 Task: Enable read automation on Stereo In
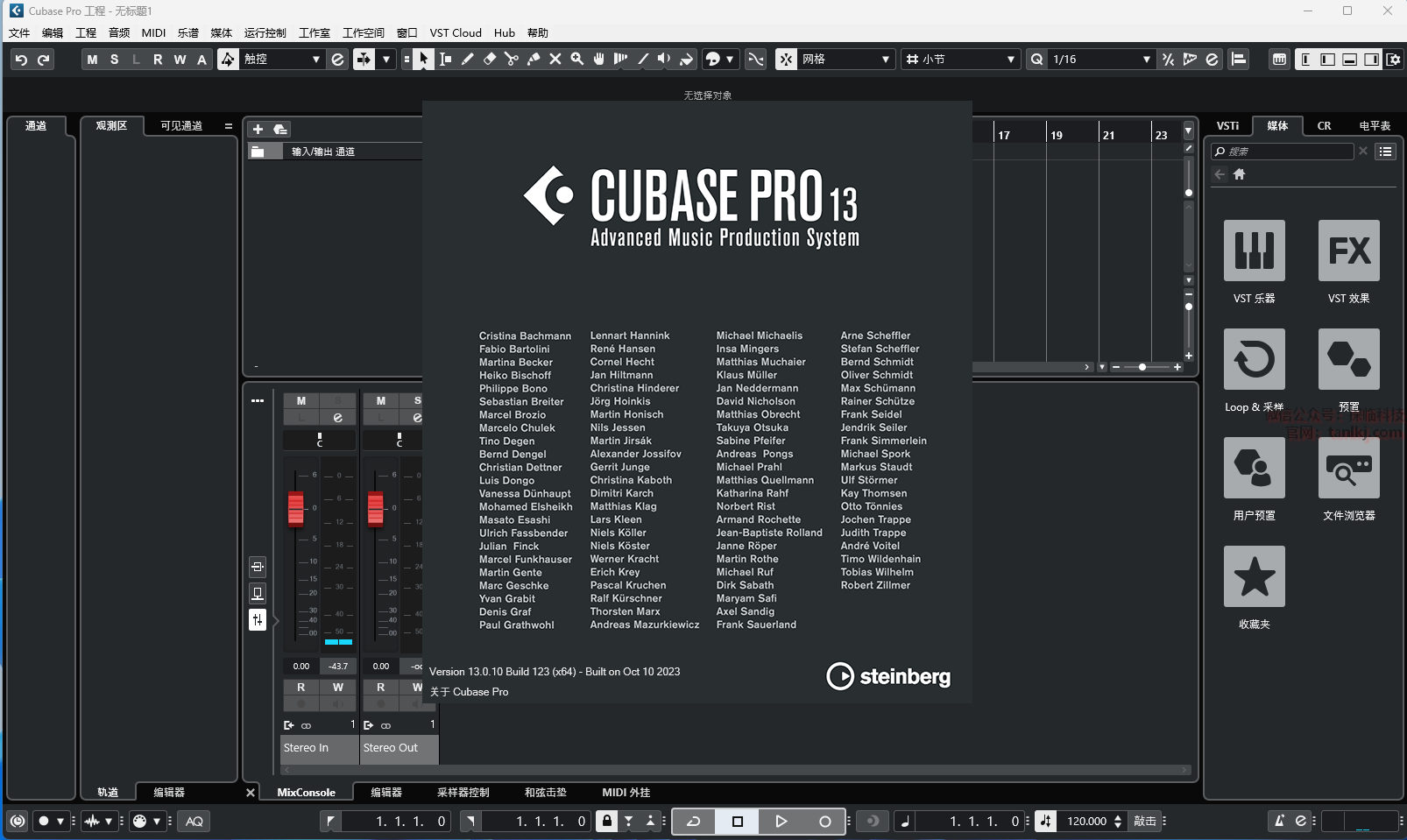301,688
